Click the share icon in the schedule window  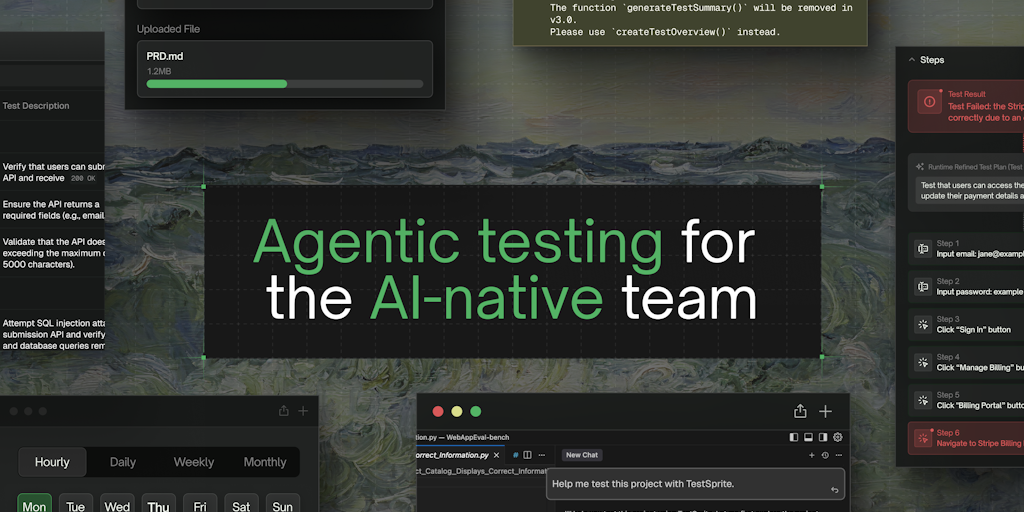click(x=283, y=411)
